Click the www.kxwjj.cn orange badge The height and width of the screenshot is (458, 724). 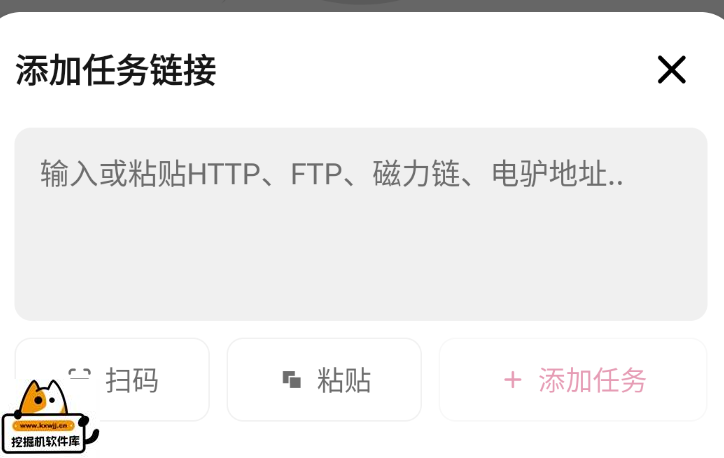pyautogui.click(x=43, y=426)
